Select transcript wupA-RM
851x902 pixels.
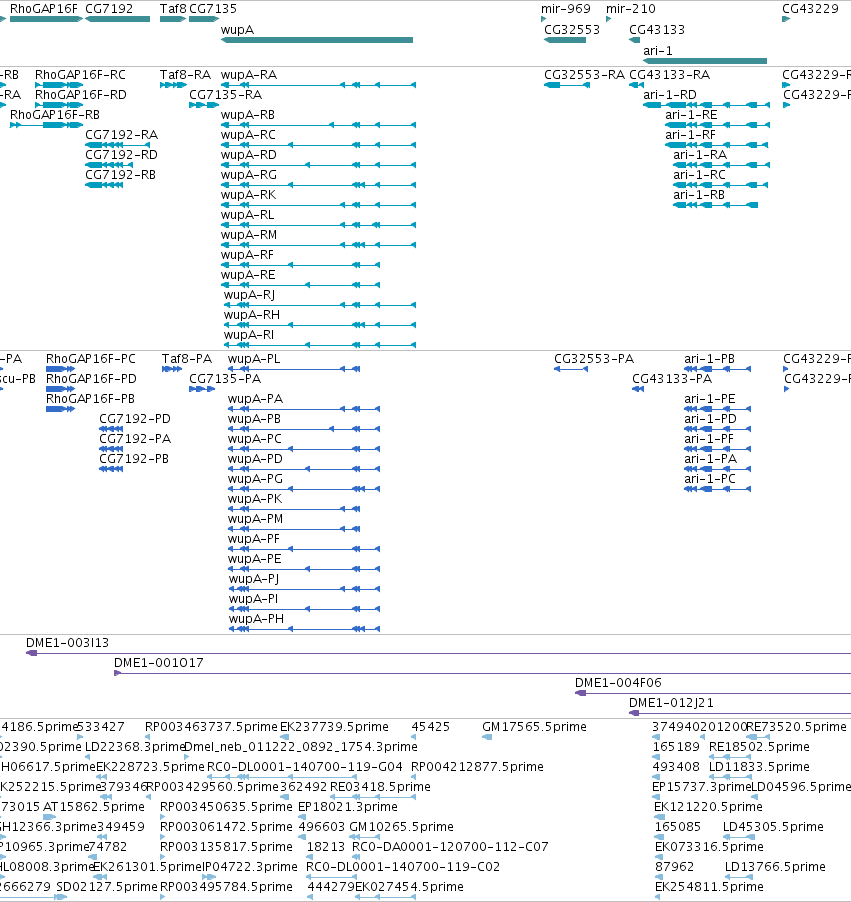pos(249,235)
